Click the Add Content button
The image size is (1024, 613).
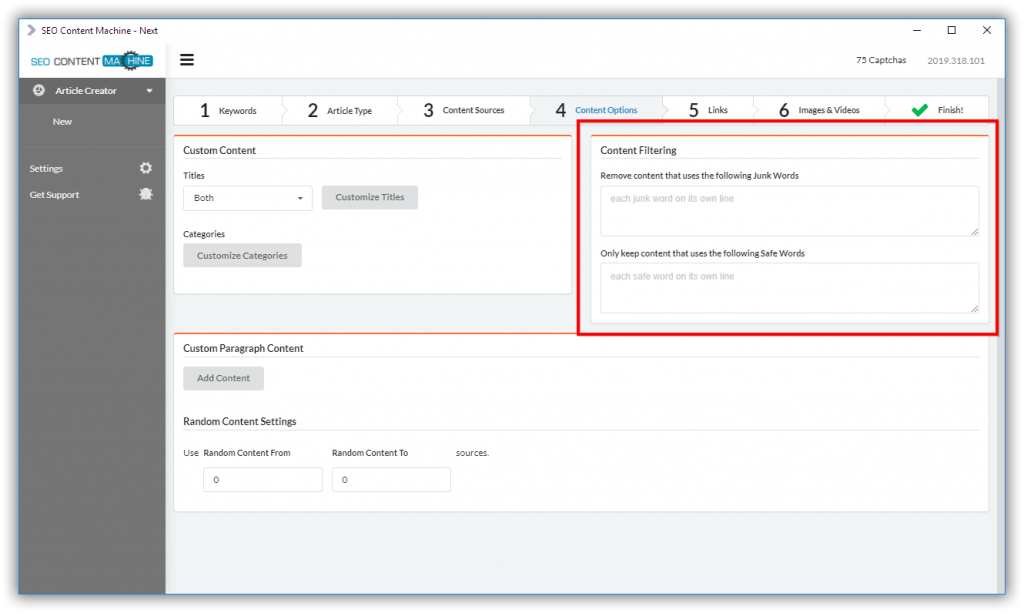click(x=223, y=378)
